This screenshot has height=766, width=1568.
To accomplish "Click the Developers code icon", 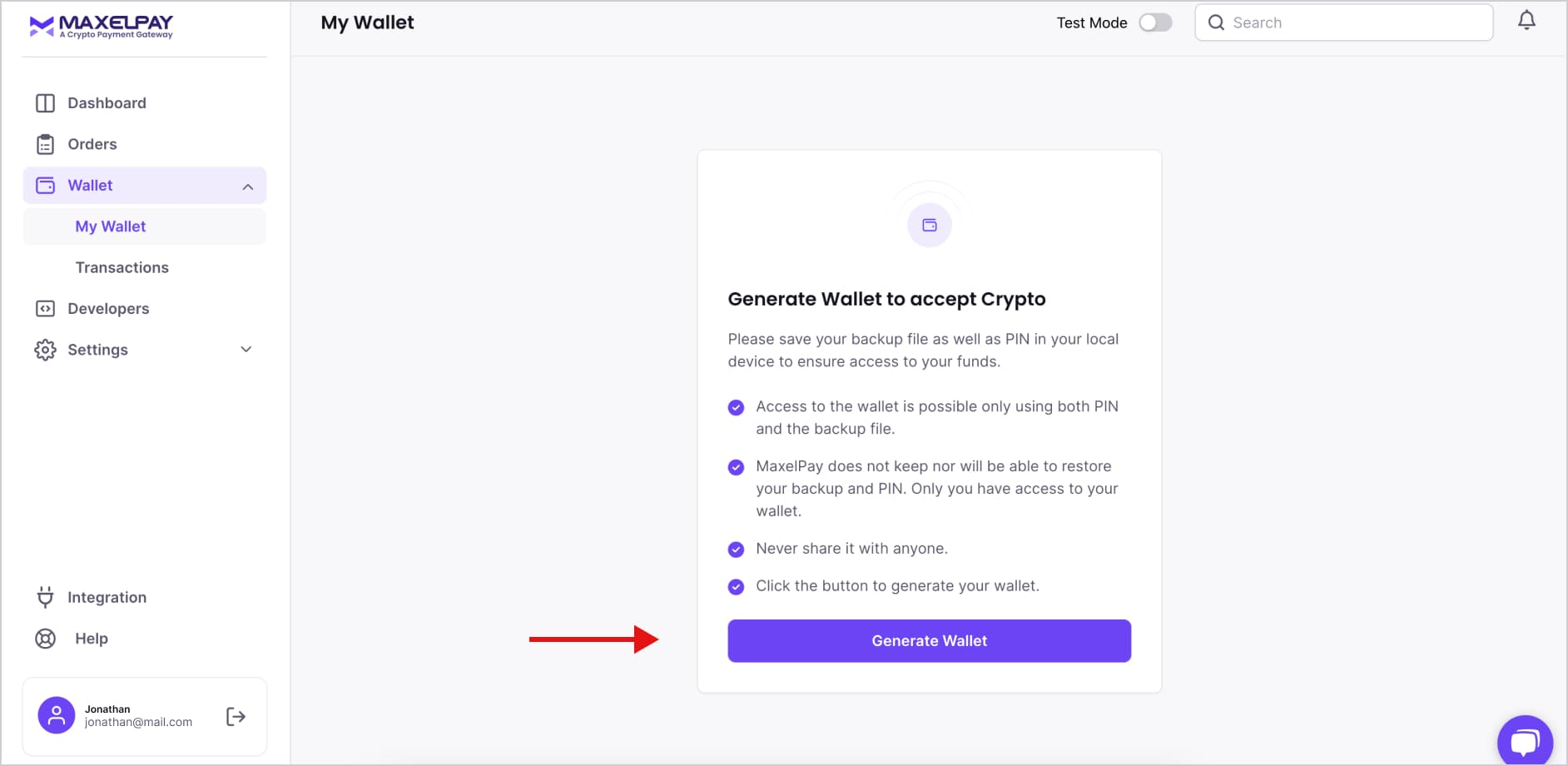I will (45, 309).
